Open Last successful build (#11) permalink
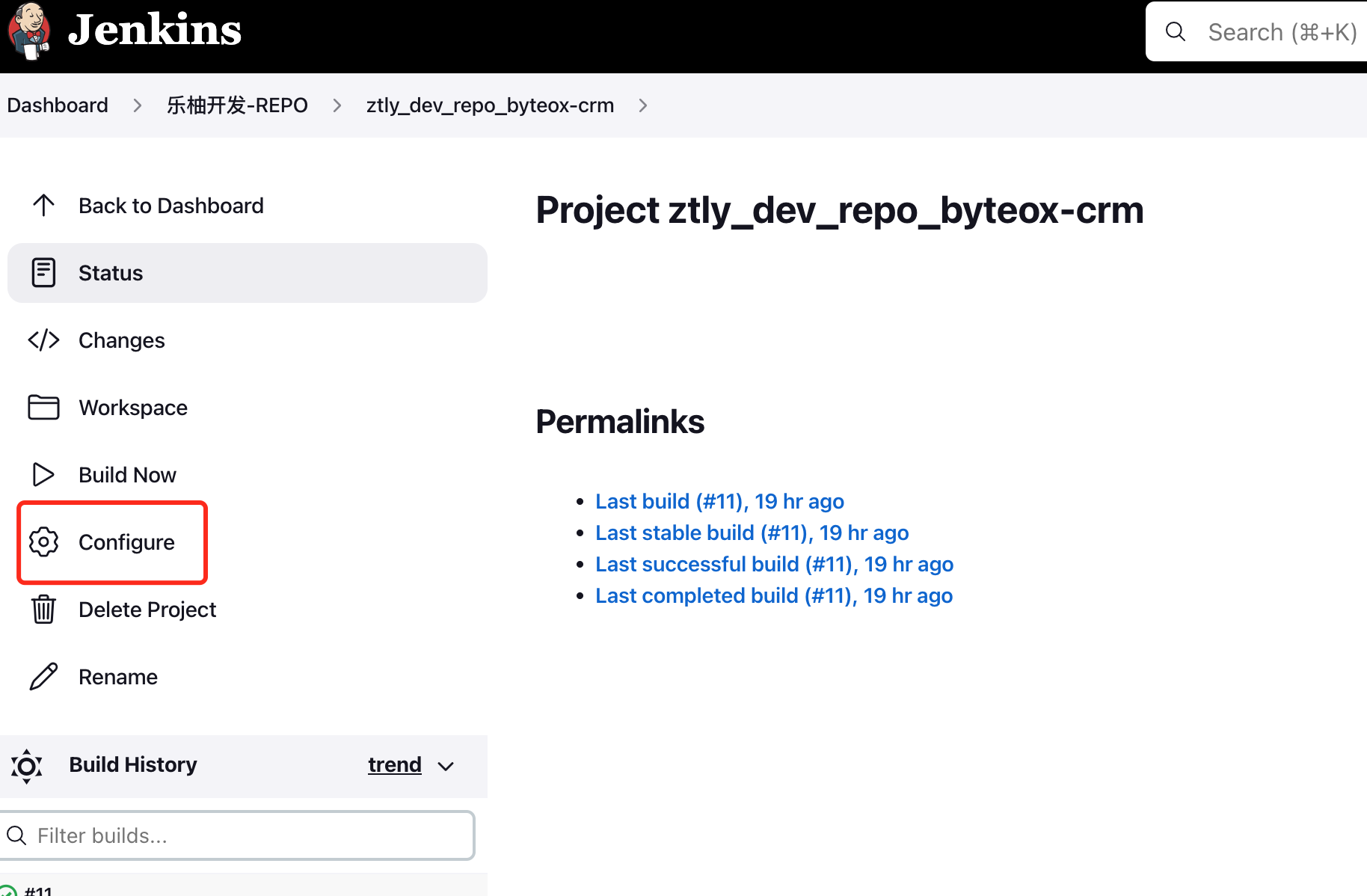The height and width of the screenshot is (896, 1367). 774,564
